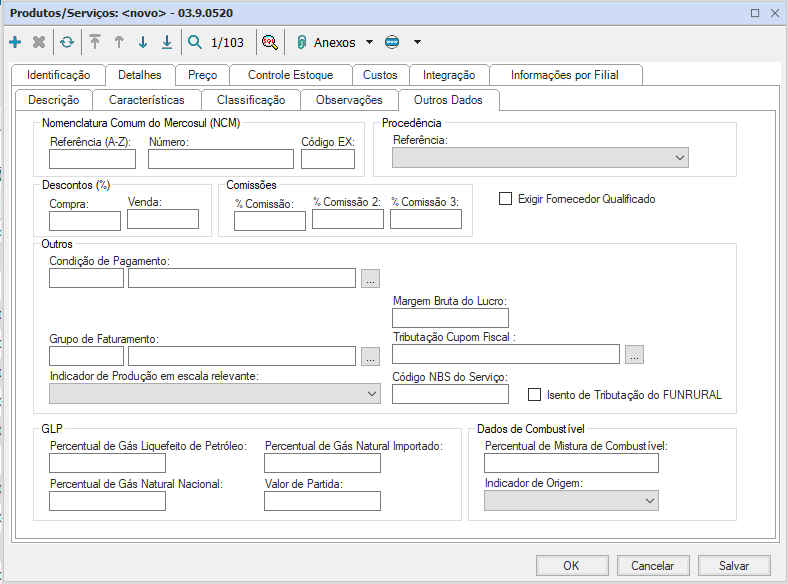Click the Anexos paperclip icon
The height and width of the screenshot is (584, 788).
(x=300, y=43)
